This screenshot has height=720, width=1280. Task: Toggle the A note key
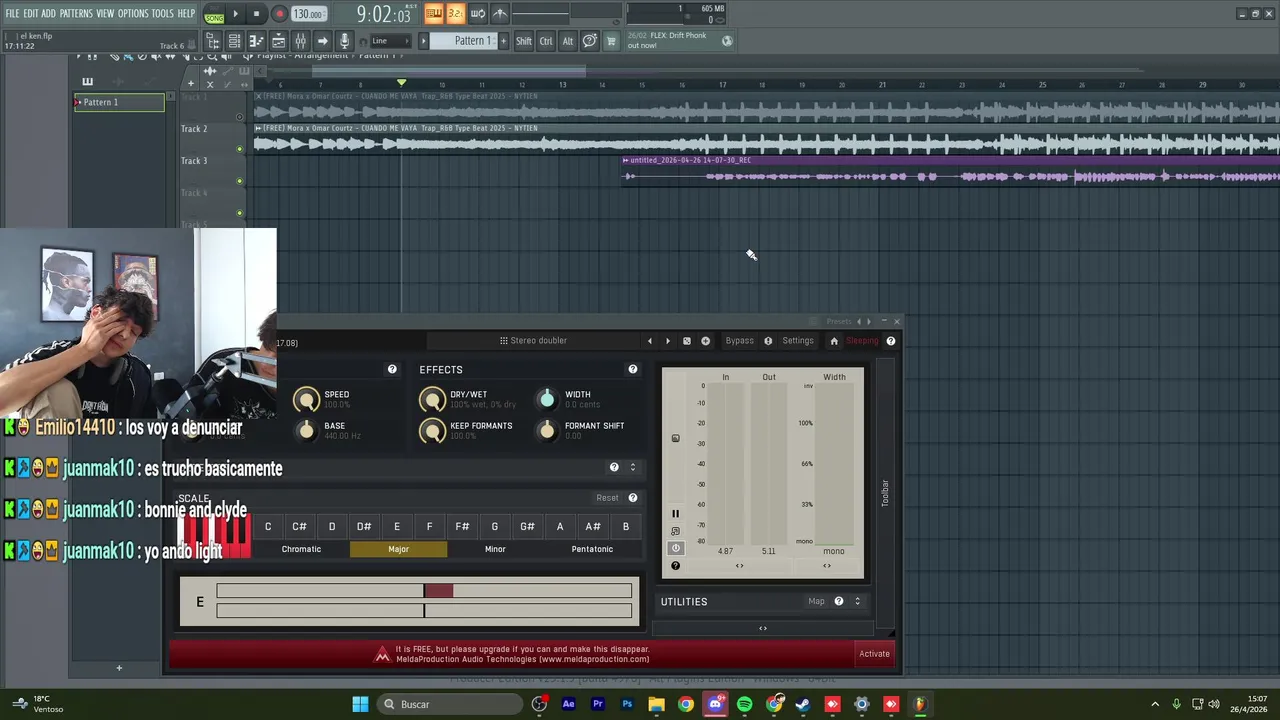click(x=560, y=526)
